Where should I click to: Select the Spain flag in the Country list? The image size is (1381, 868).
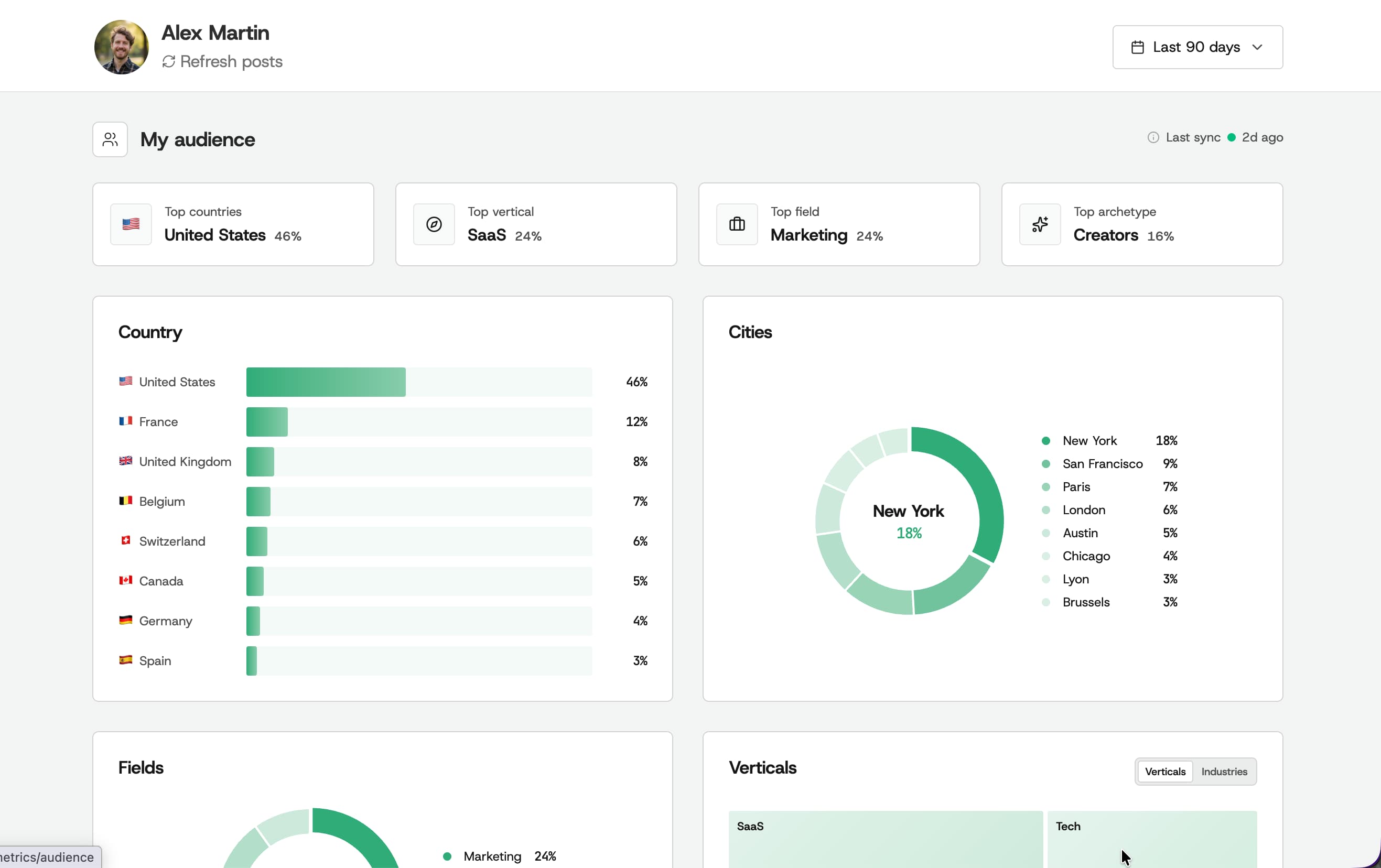tap(126, 660)
